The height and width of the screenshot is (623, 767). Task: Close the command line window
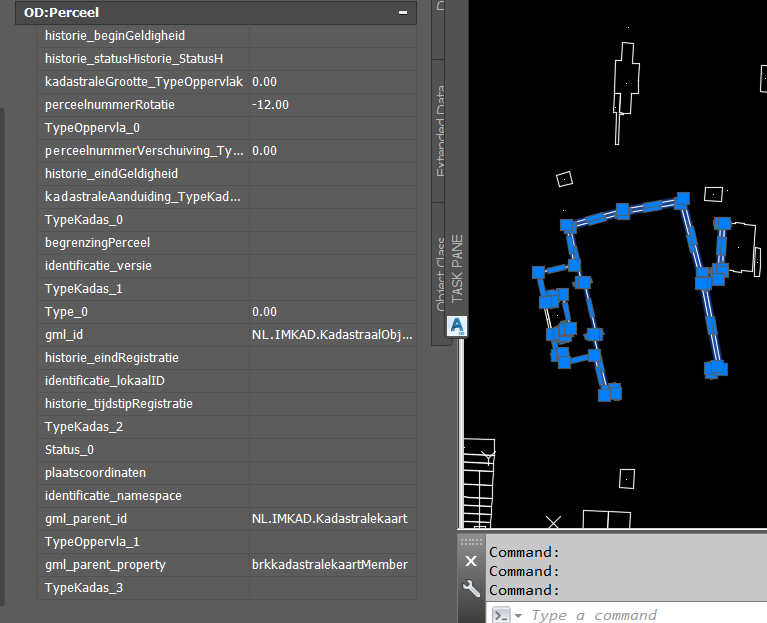coord(471,561)
